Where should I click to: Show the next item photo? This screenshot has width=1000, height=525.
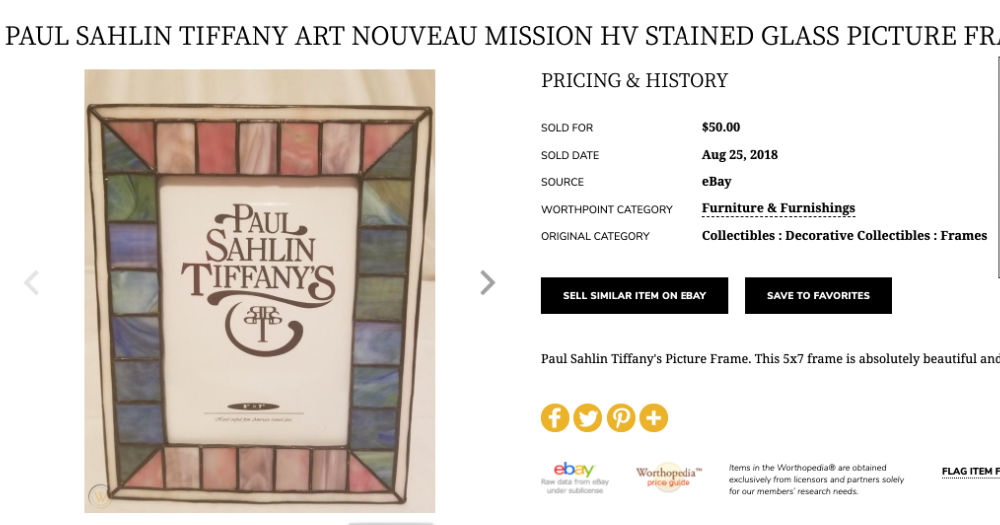pos(487,283)
